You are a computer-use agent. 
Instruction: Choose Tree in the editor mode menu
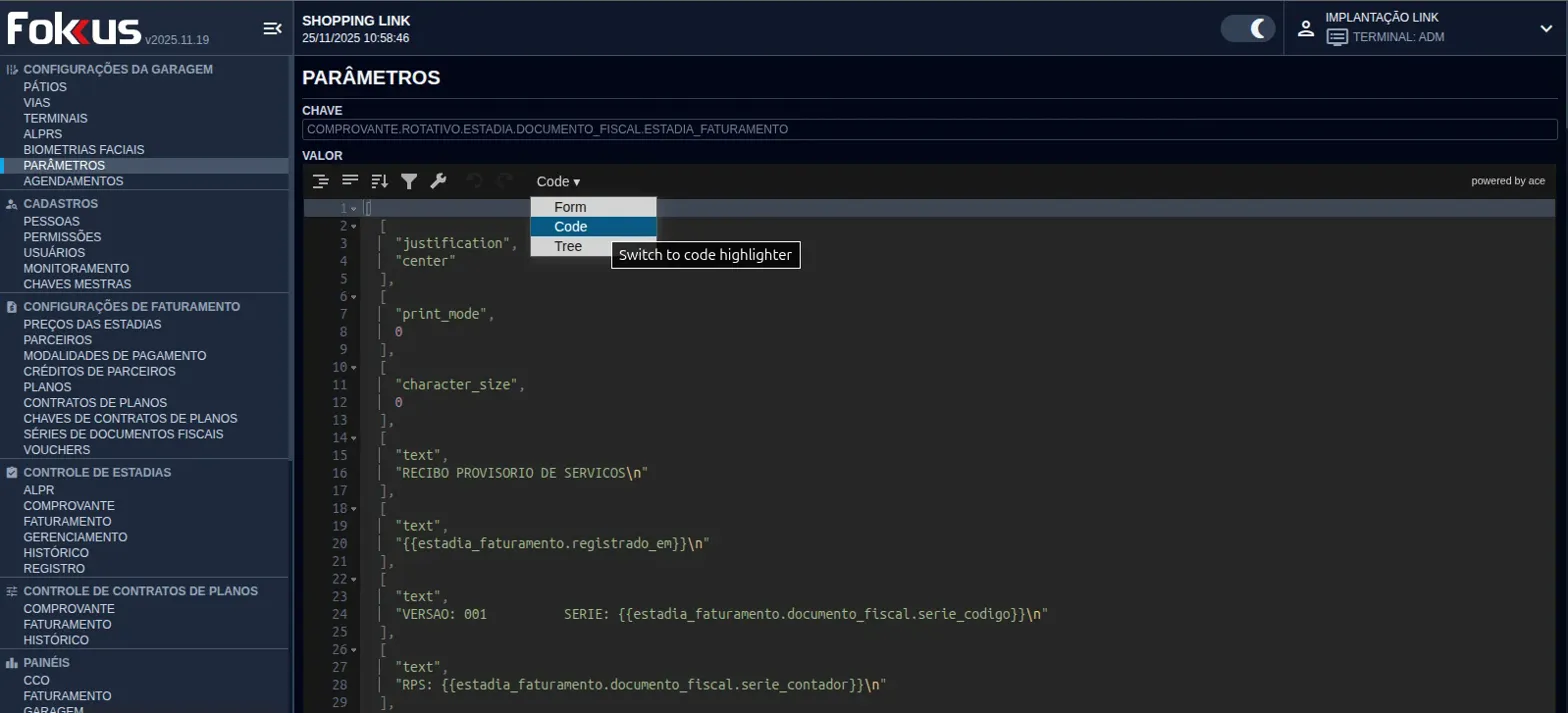[x=569, y=246]
